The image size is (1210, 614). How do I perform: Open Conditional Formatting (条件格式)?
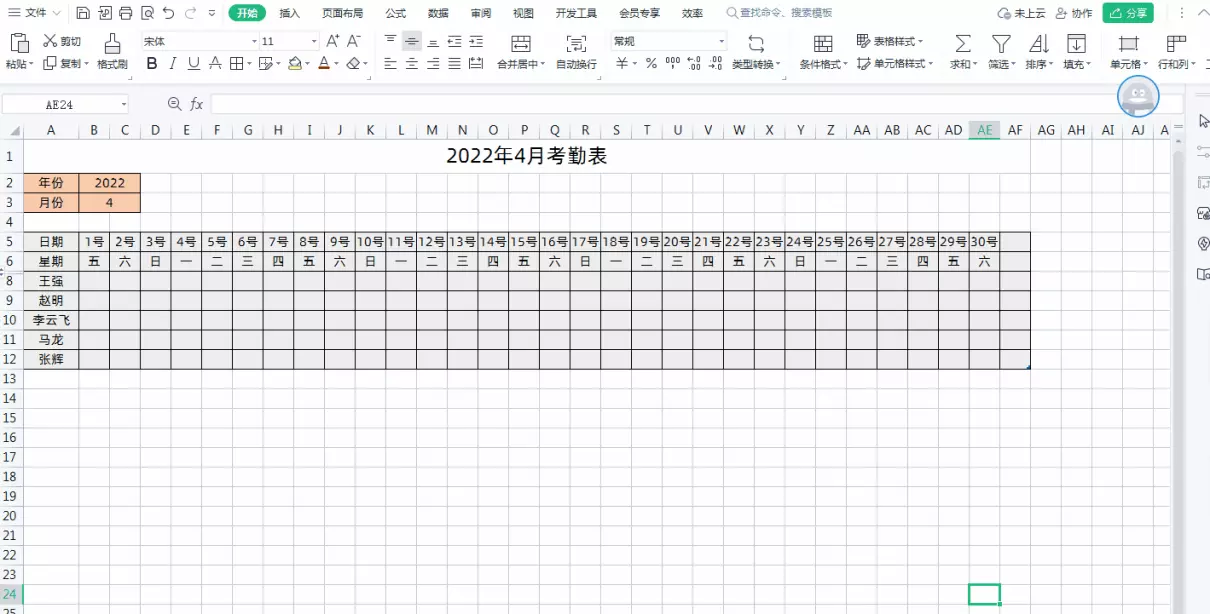coord(823,51)
